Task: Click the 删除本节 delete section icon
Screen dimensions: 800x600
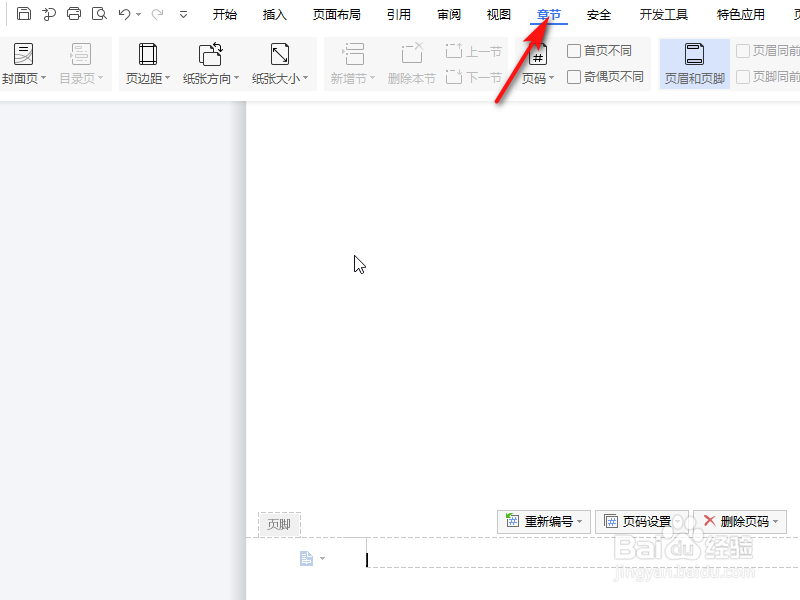Action: [412, 54]
